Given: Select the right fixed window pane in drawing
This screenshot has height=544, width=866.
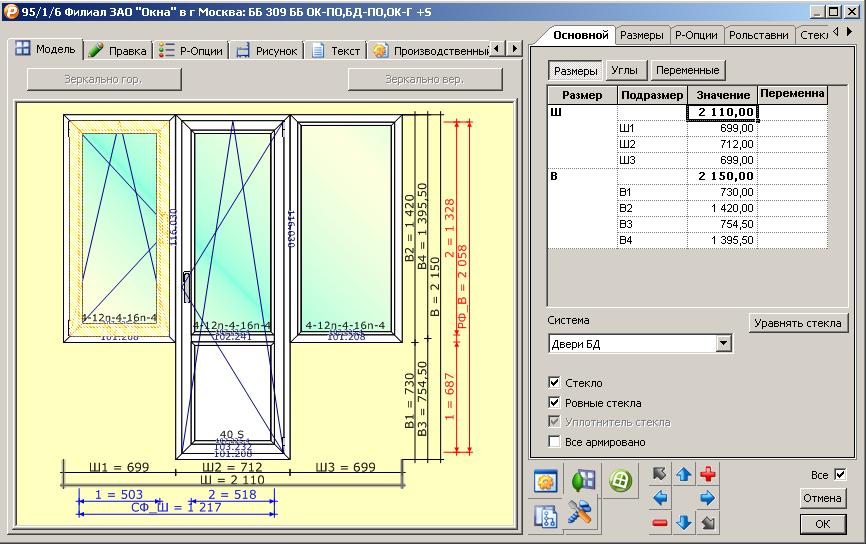Looking at the screenshot, I should coord(346,229).
